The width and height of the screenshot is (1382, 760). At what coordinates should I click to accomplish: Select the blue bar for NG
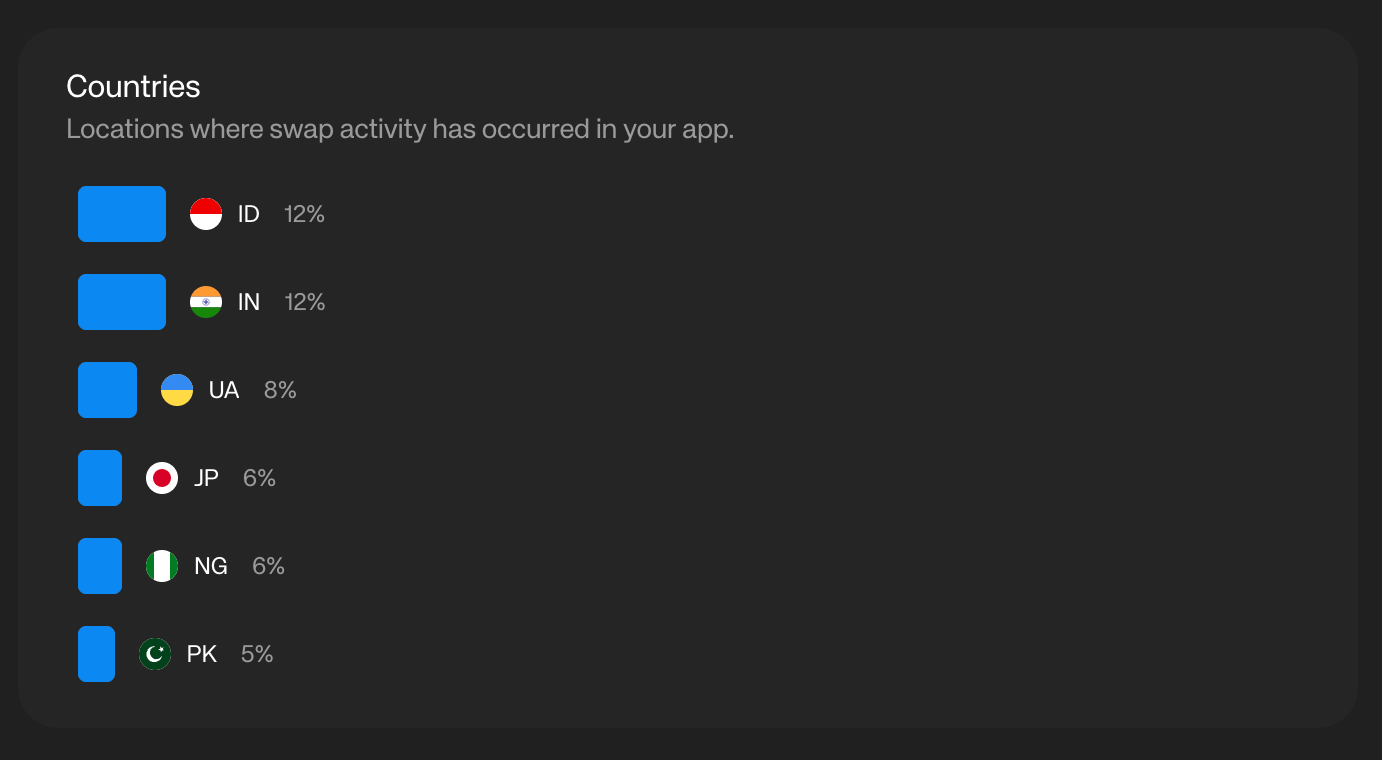coord(100,566)
